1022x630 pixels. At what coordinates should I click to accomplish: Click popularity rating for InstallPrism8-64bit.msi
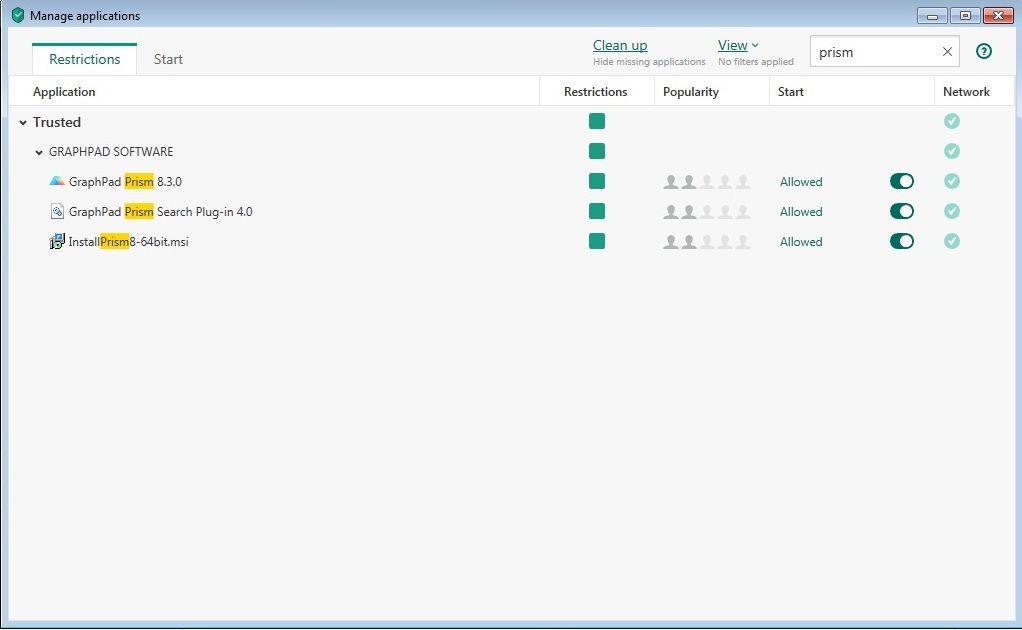(707, 242)
